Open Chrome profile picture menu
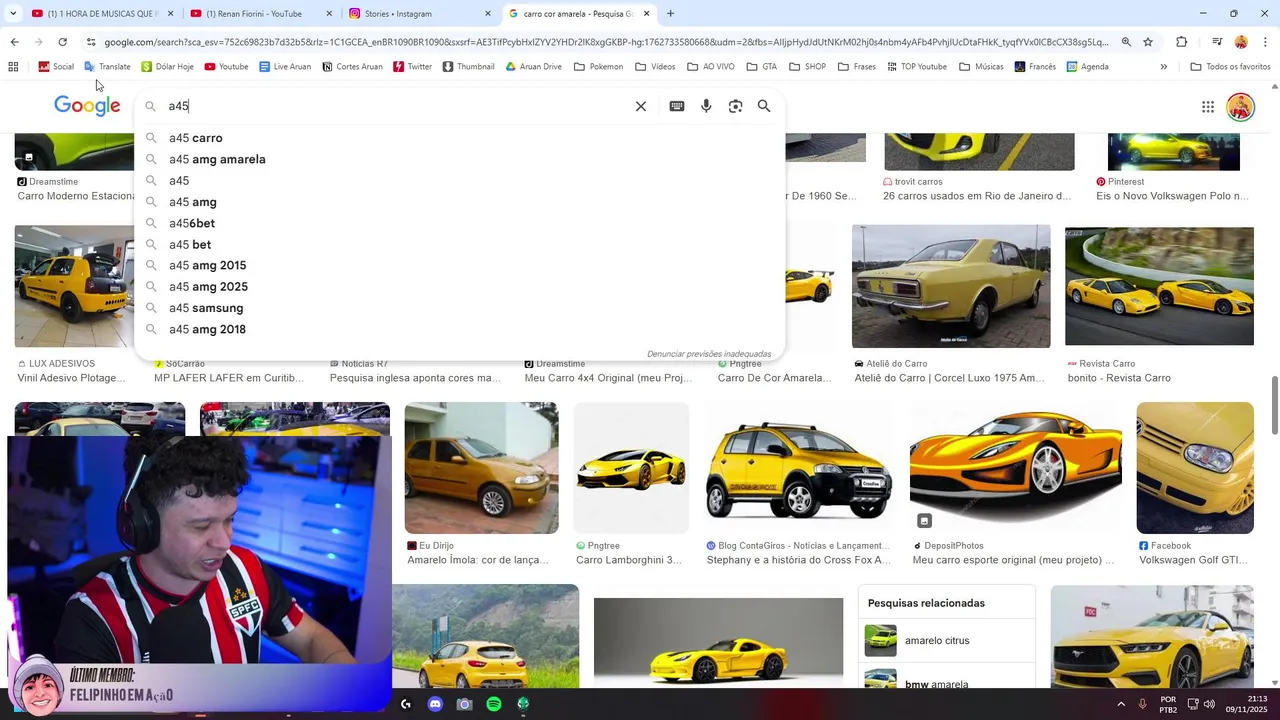The width and height of the screenshot is (1280, 720). [1241, 42]
